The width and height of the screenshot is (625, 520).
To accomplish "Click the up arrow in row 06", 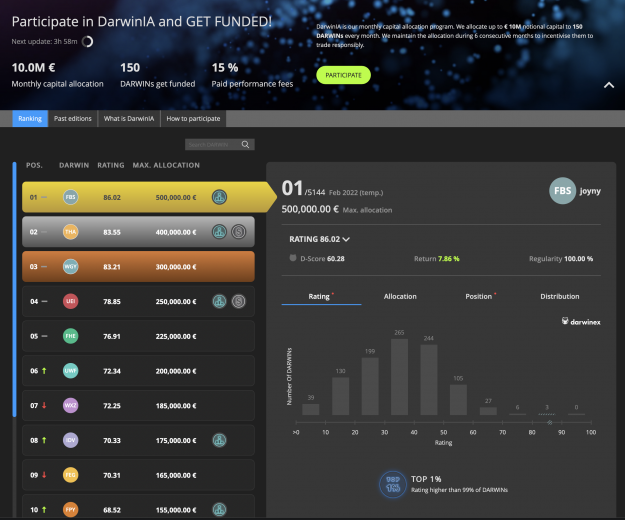I will pyautogui.click(x=44, y=371).
